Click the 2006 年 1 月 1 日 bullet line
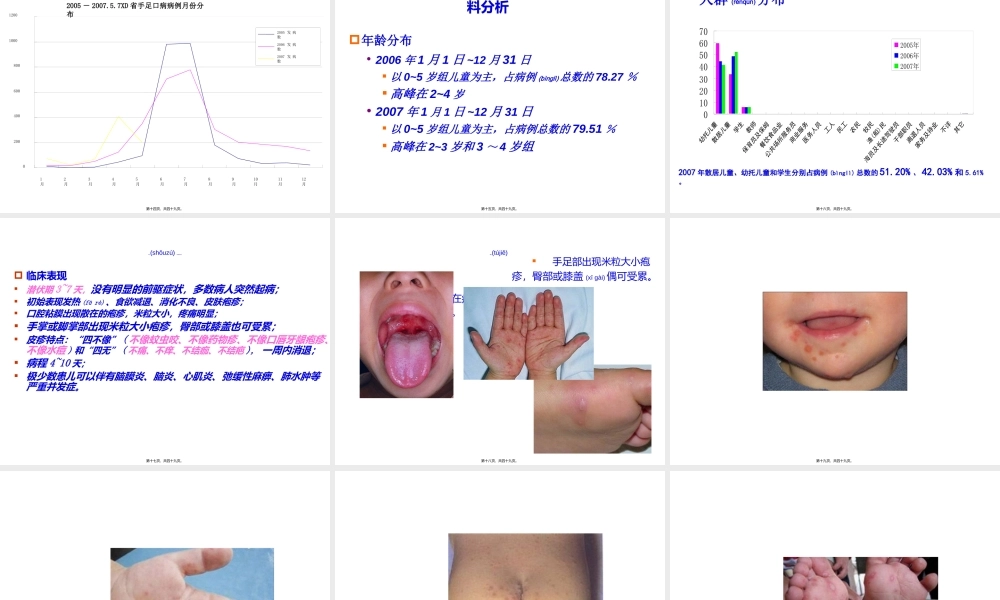 coord(453,60)
